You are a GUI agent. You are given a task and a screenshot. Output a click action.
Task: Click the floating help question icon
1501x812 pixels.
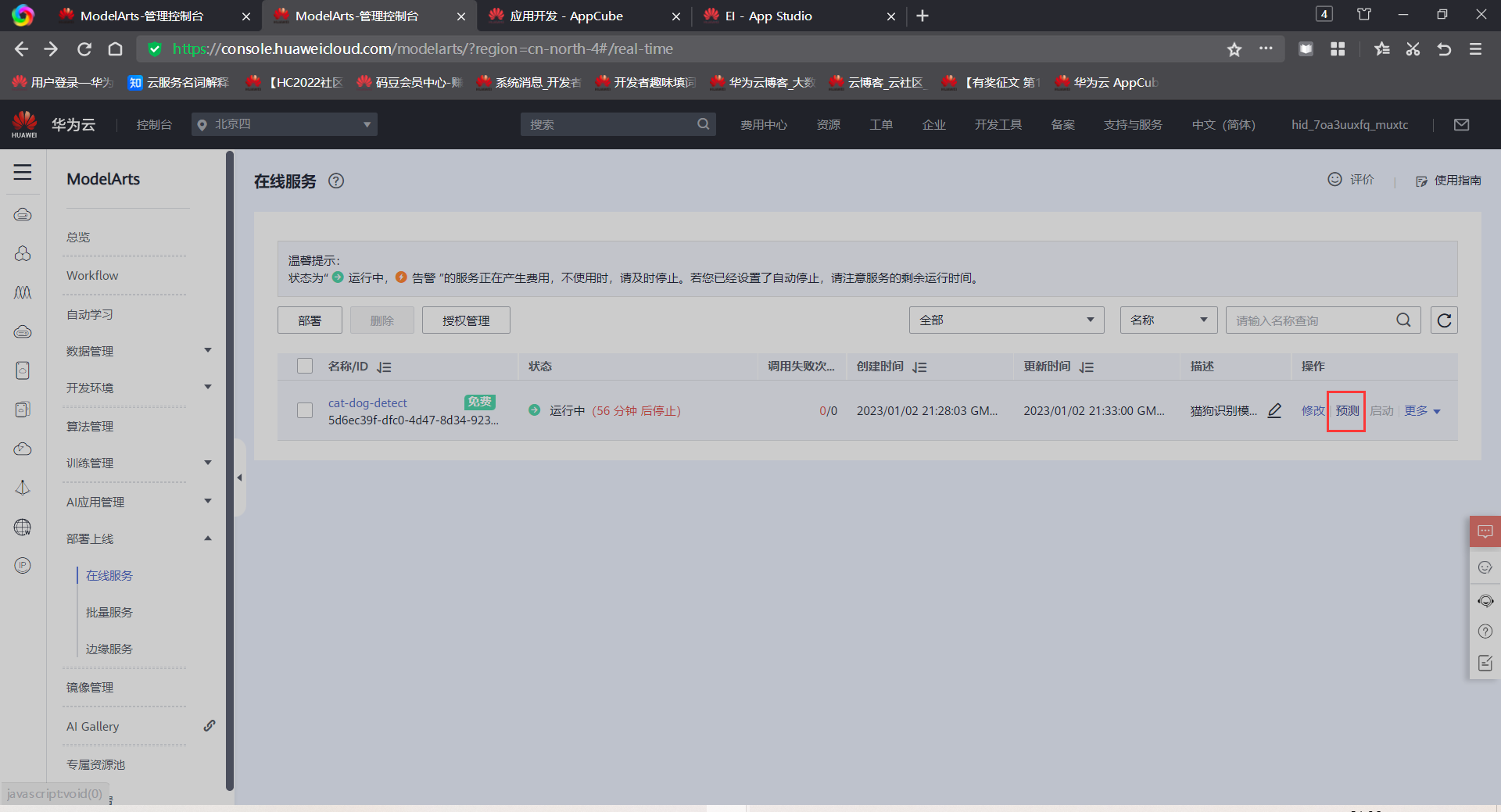[1485, 631]
